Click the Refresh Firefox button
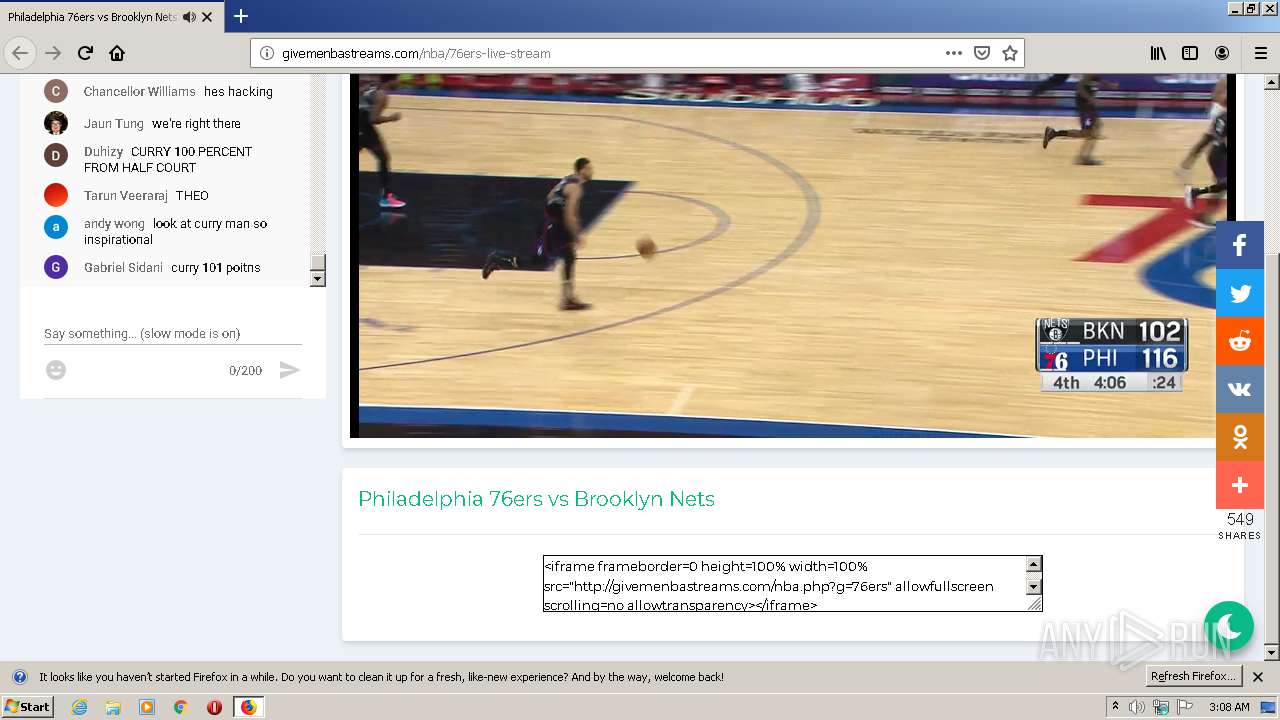 1194,676
